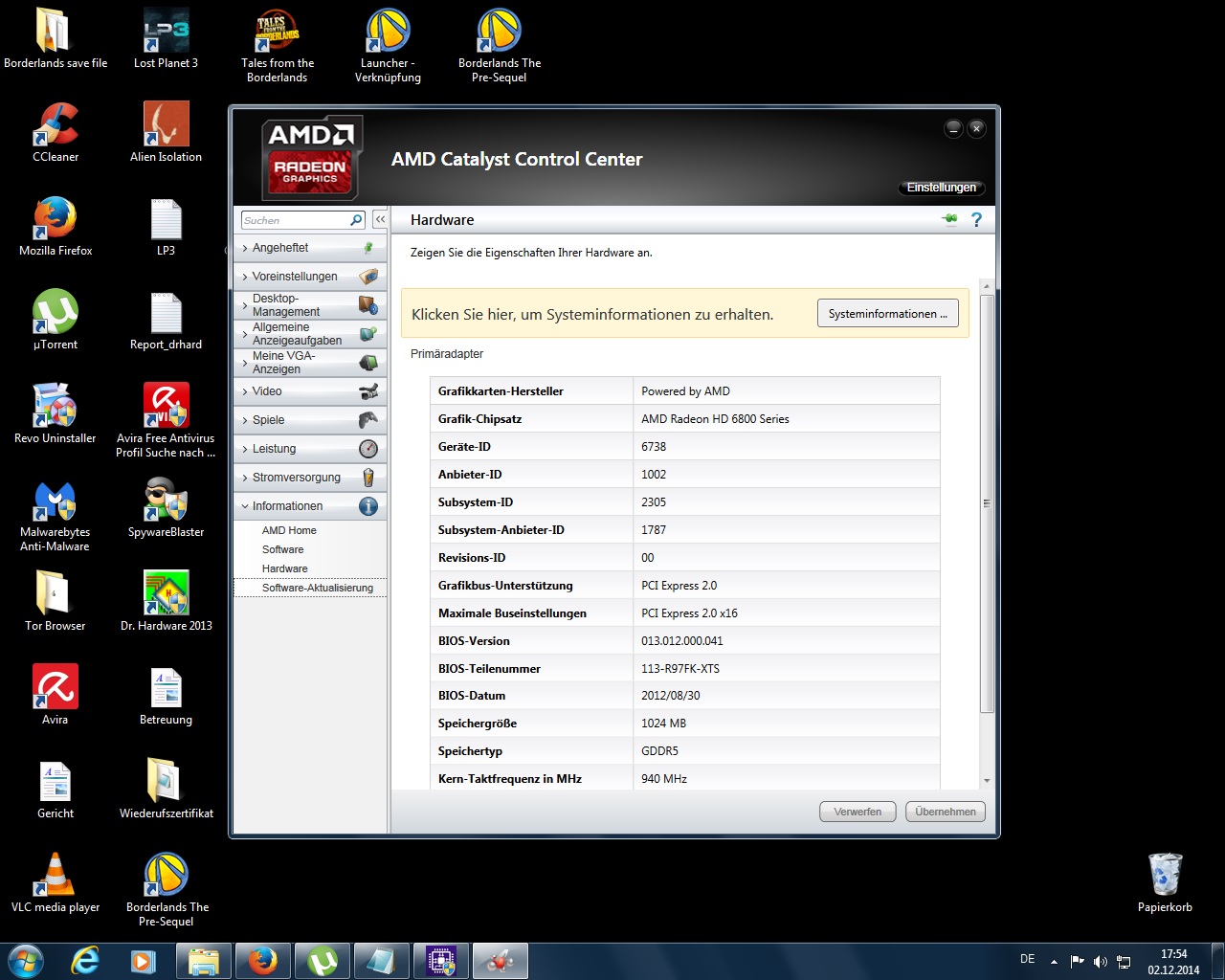Open Firefox from the taskbar
Screen dimensions: 1225x980
coord(263,961)
